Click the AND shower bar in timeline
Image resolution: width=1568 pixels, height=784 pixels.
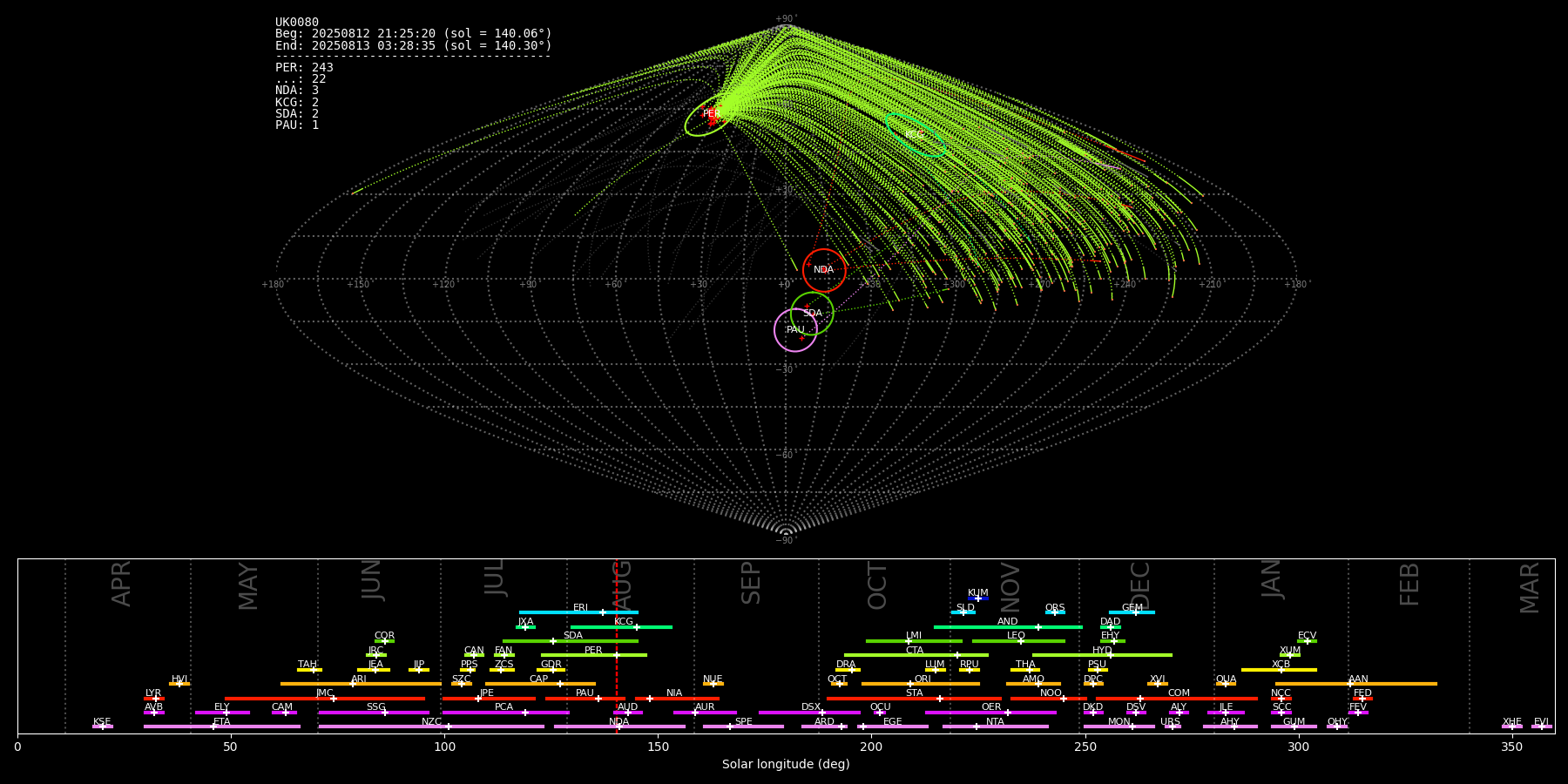[x=1008, y=627]
